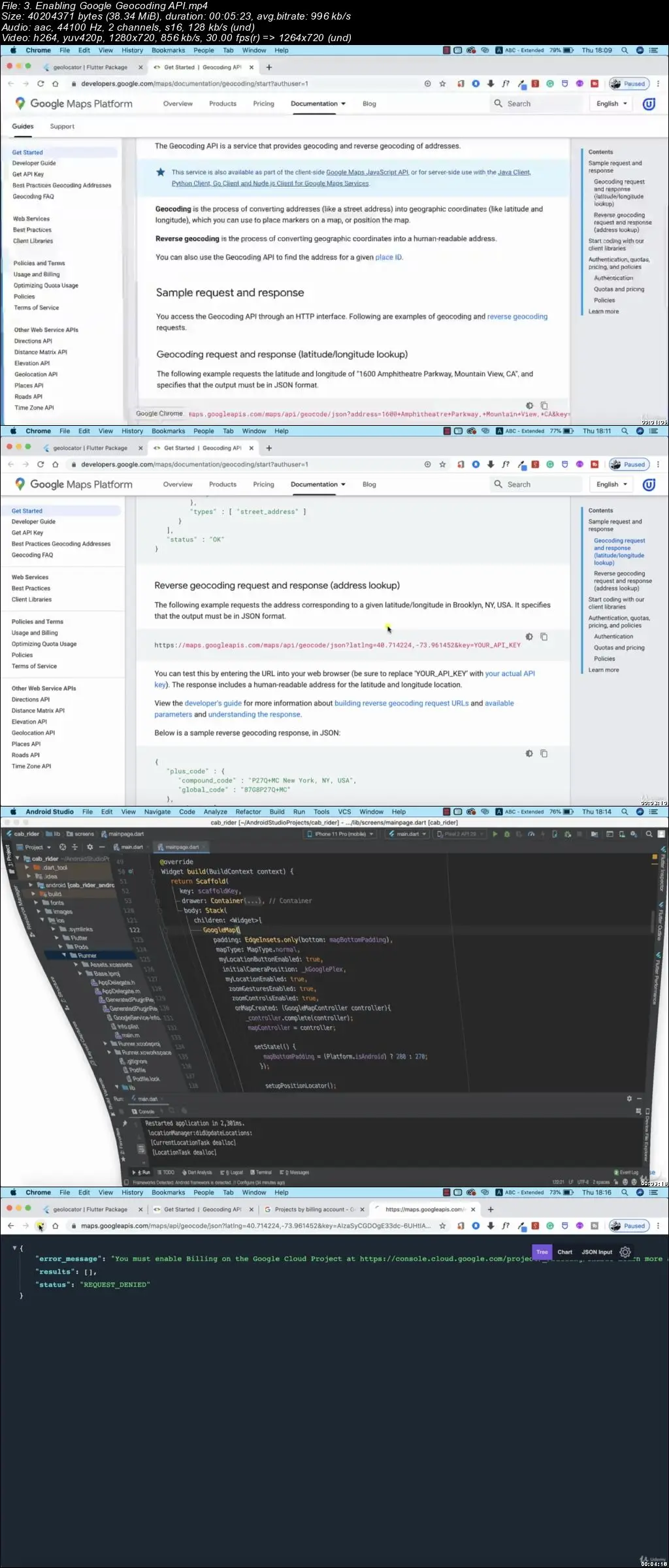Click the Search field in the 18:09 Chrome window
This screenshot has height=1568, width=669.
536,104
